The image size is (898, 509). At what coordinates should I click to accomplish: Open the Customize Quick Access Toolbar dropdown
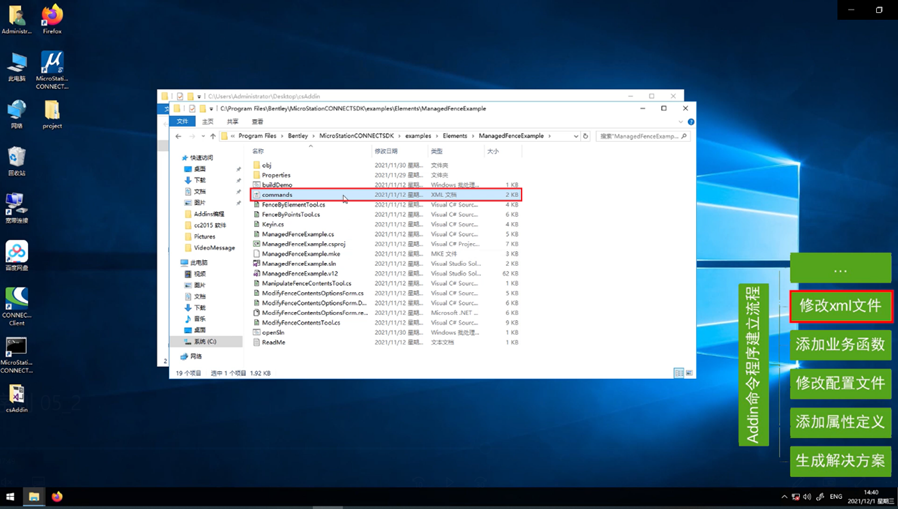pos(211,108)
